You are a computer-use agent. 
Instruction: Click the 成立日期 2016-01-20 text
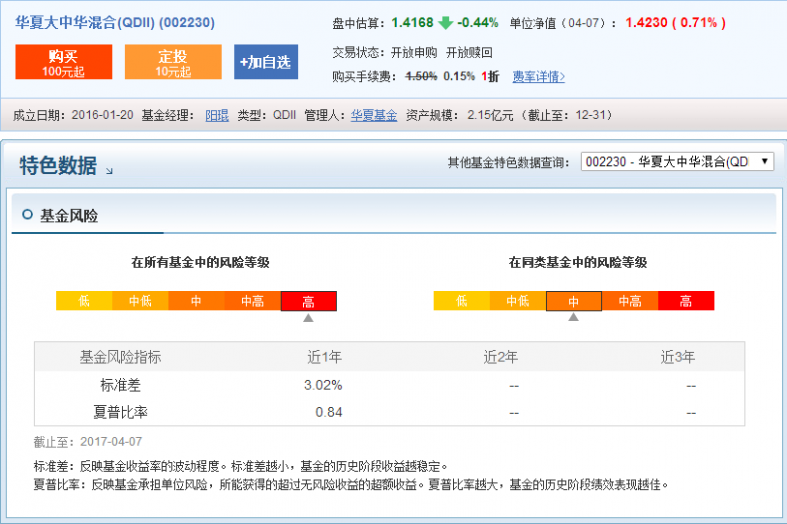pos(73,115)
